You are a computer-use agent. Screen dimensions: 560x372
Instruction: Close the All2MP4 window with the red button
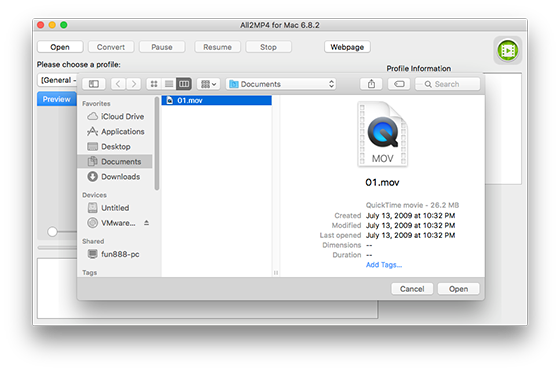click(41, 25)
